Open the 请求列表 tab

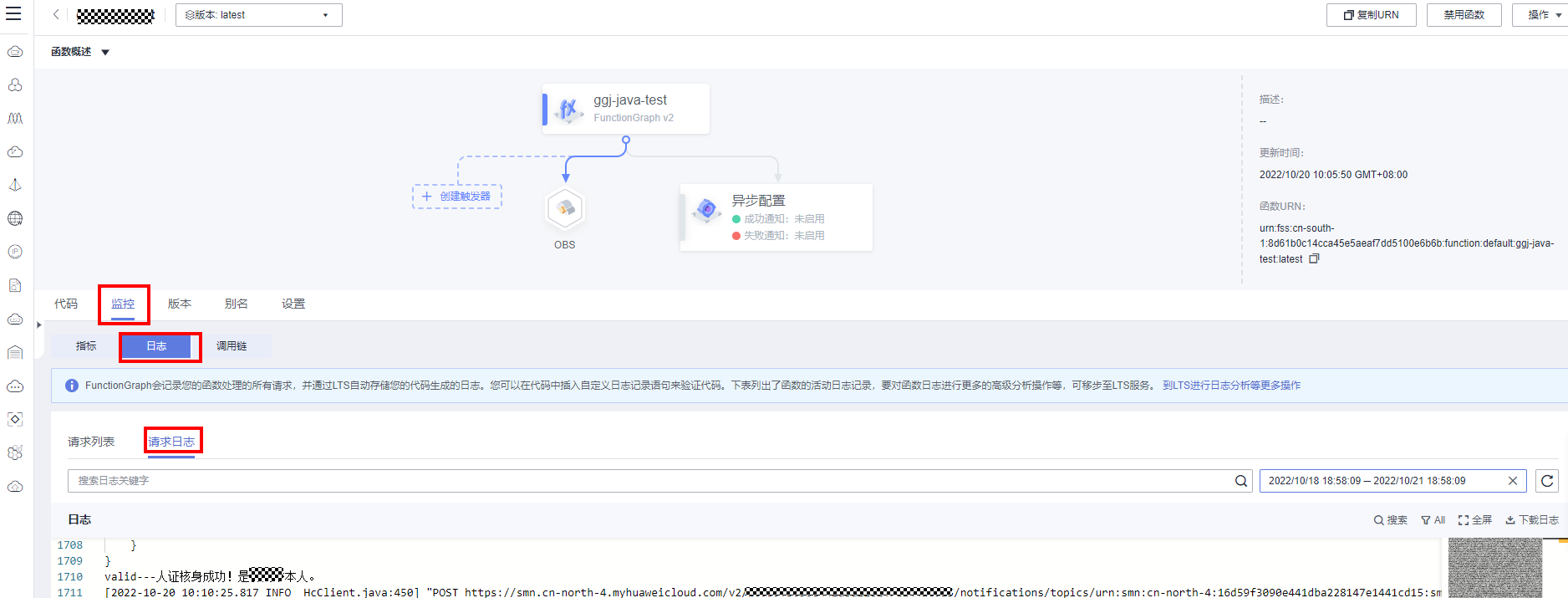click(91, 442)
